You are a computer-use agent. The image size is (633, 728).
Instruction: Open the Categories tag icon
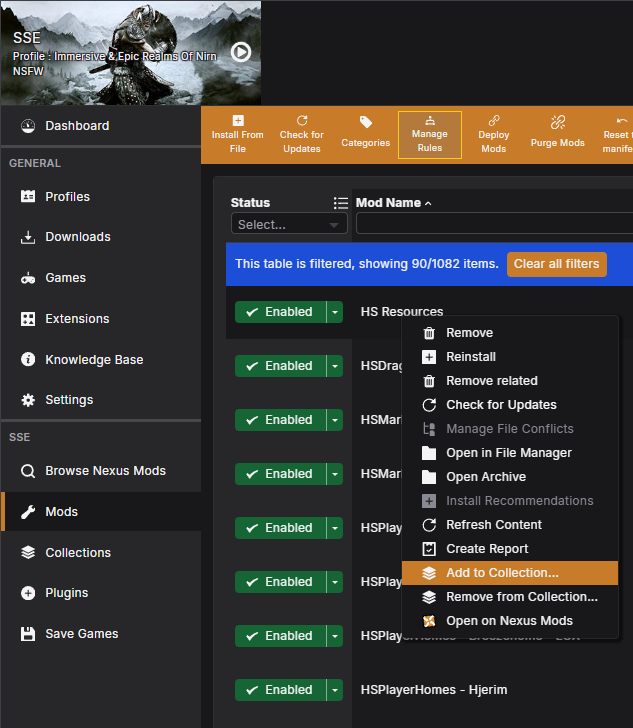[365, 122]
